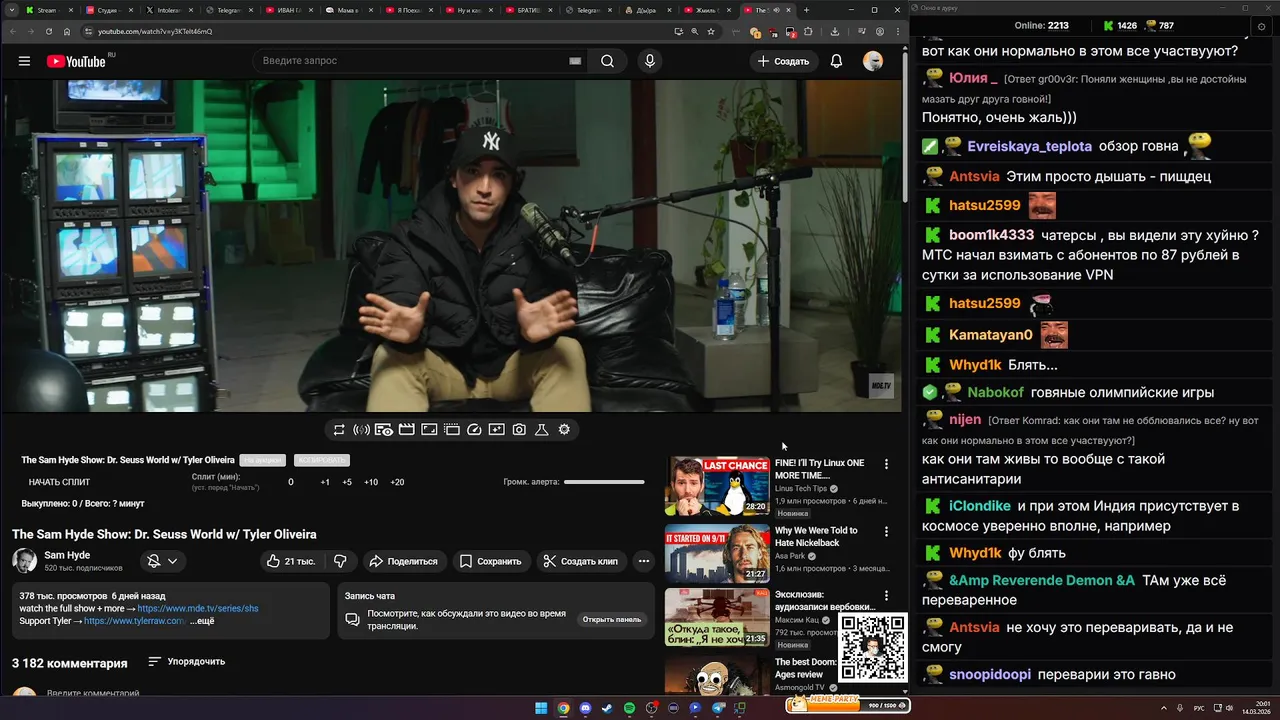Click the Открыть панель chat replay button
This screenshot has width=1280, height=720.
(x=612, y=619)
